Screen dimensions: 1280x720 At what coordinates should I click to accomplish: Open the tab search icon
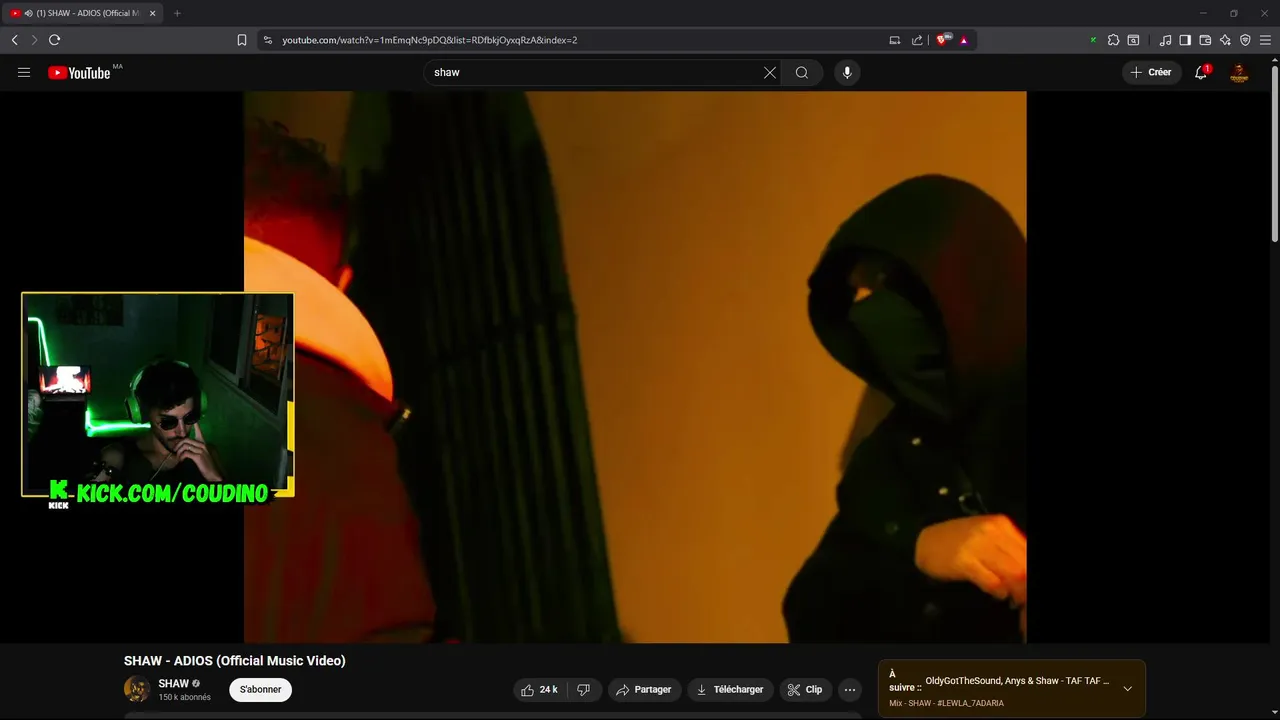1133,40
